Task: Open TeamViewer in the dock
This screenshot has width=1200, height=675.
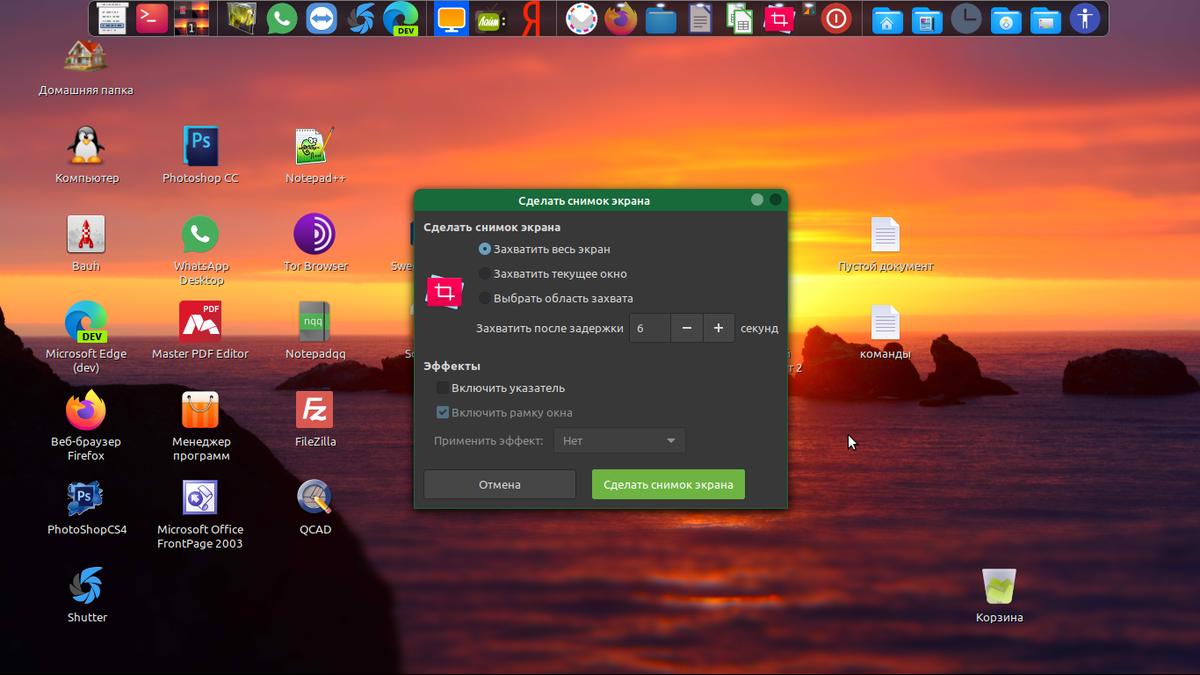Action: (322, 18)
